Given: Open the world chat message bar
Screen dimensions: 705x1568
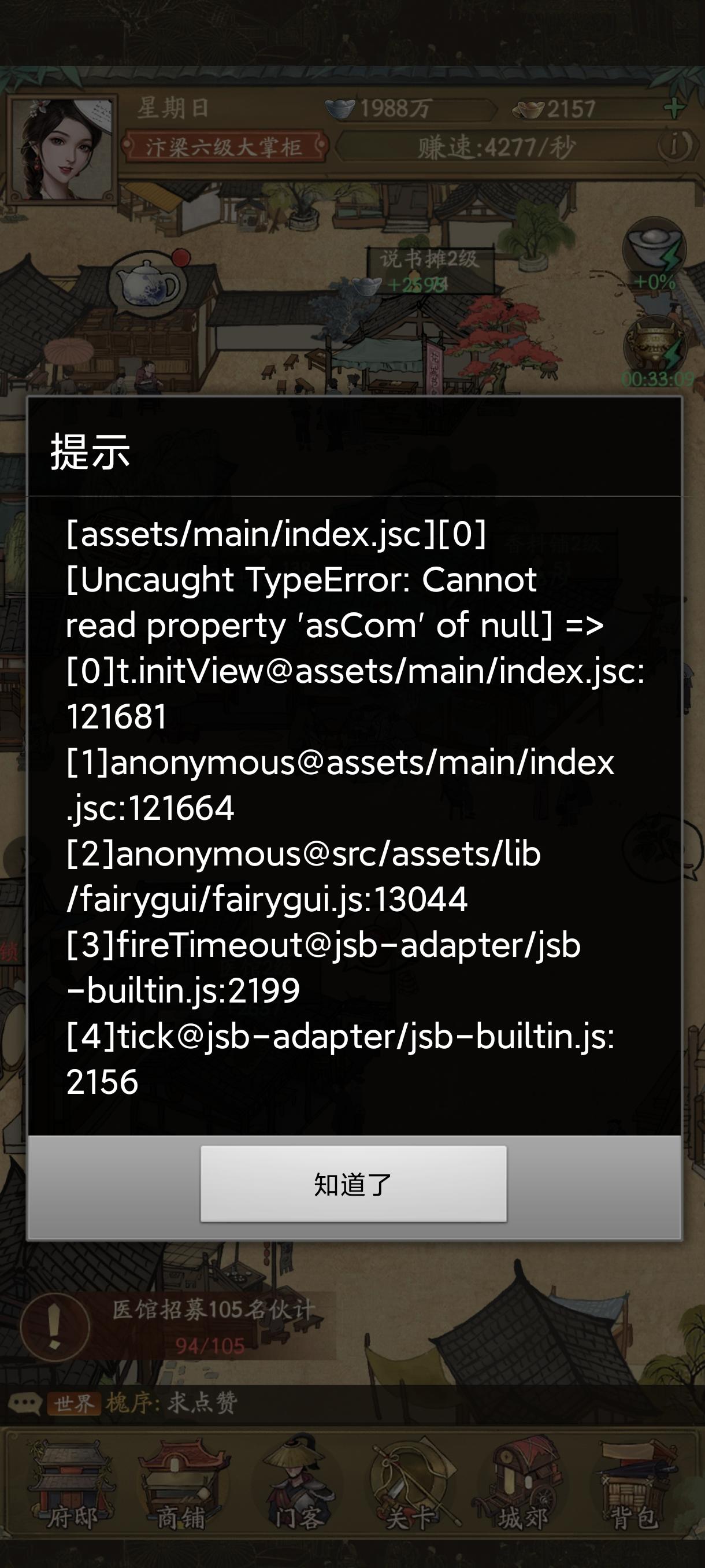Looking at the screenshot, I should 352,1404.
